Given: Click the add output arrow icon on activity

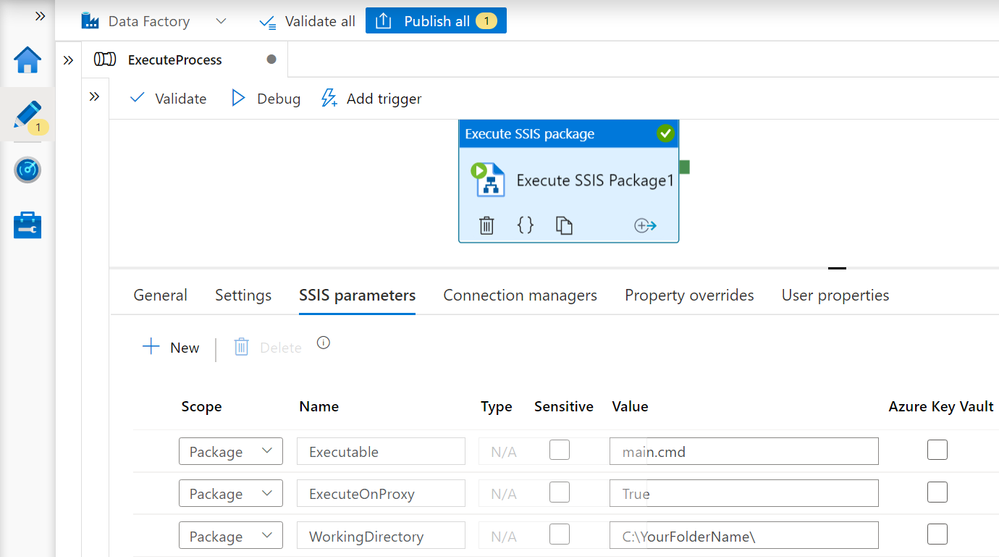Looking at the screenshot, I should (x=645, y=225).
